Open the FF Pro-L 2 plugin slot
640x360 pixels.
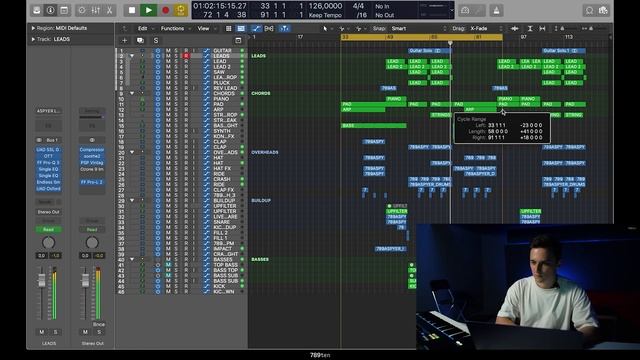[92, 182]
